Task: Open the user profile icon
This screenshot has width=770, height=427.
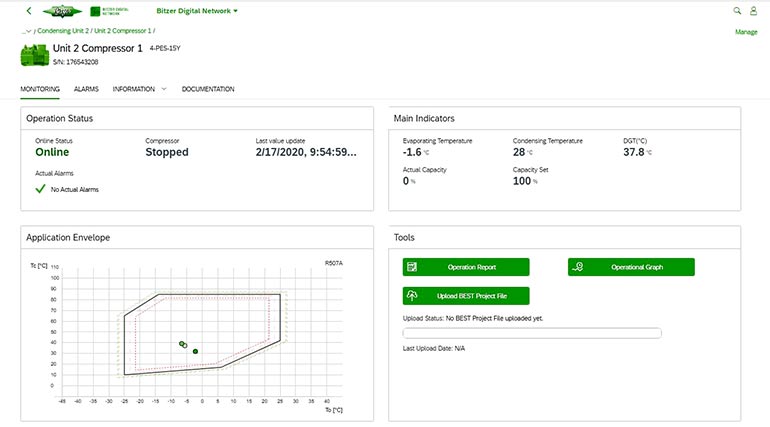Action: pyautogui.click(x=753, y=11)
